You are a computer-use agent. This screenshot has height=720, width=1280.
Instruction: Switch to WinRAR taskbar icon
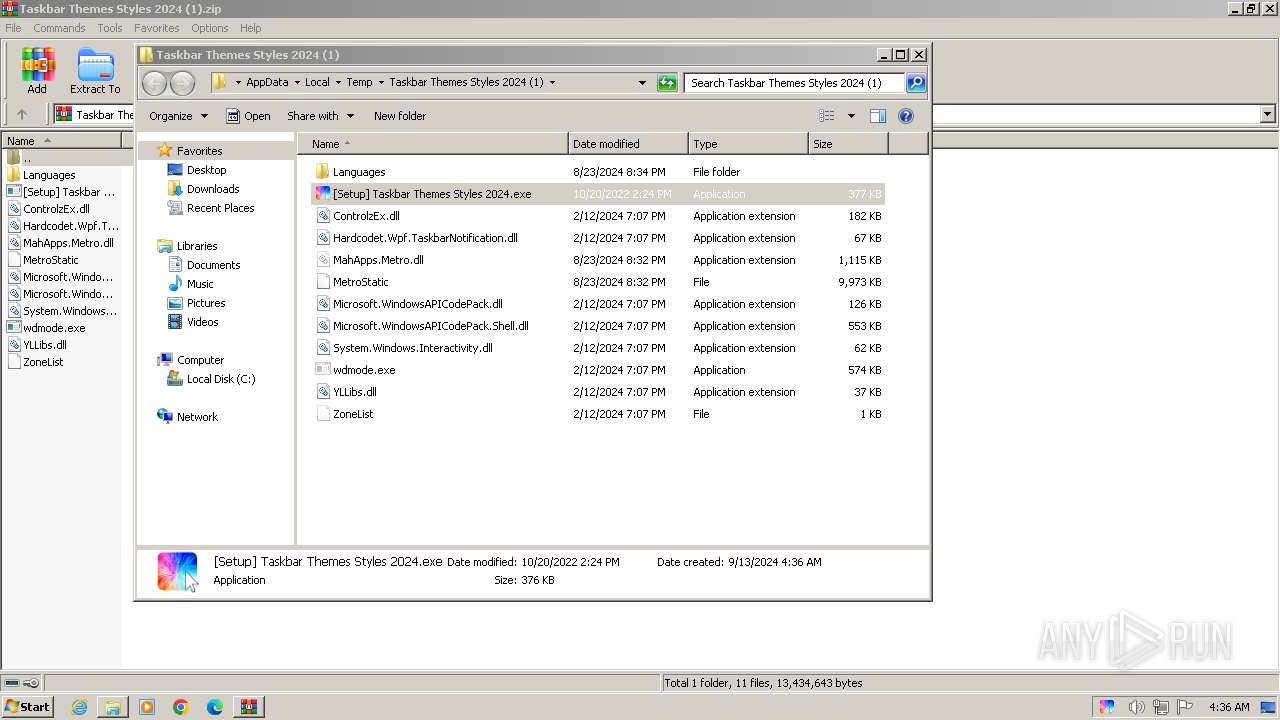(249, 707)
